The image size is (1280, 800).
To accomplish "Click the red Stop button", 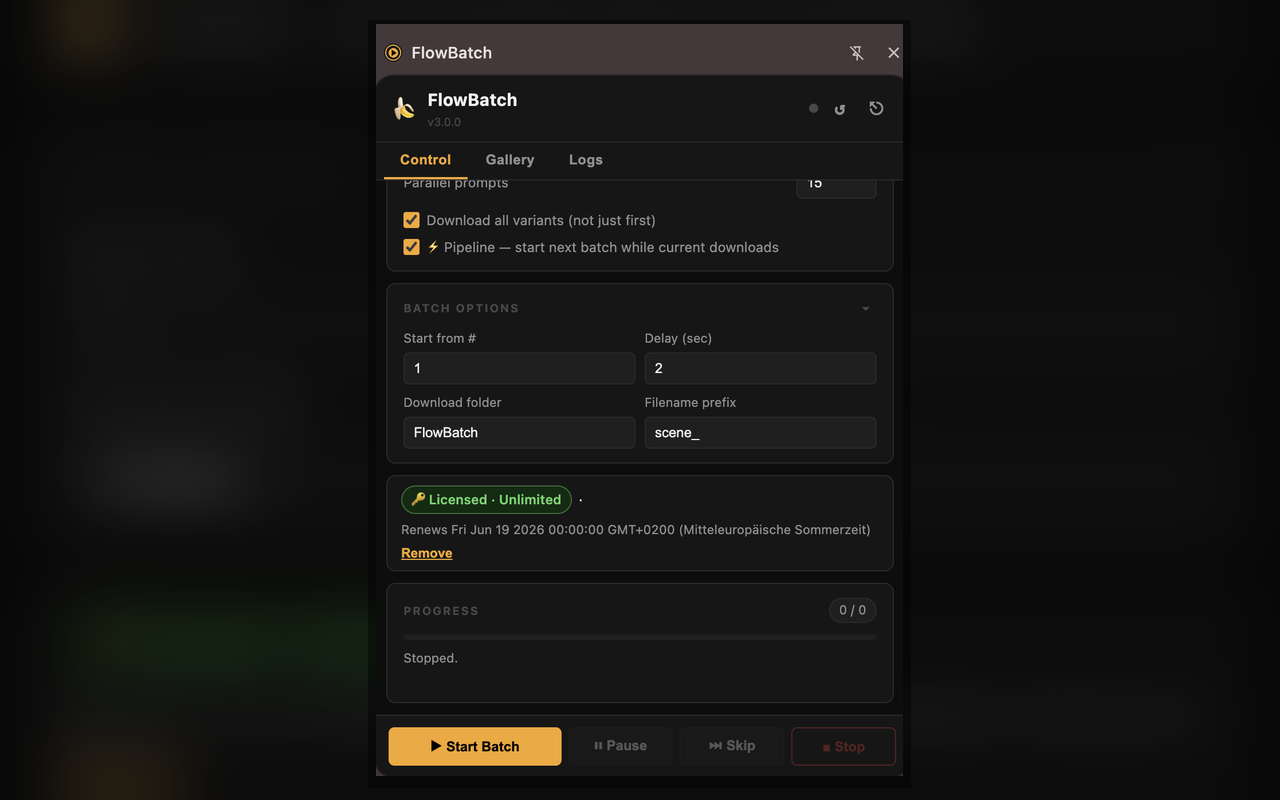I will pyautogui.click(x=843, y=746).
